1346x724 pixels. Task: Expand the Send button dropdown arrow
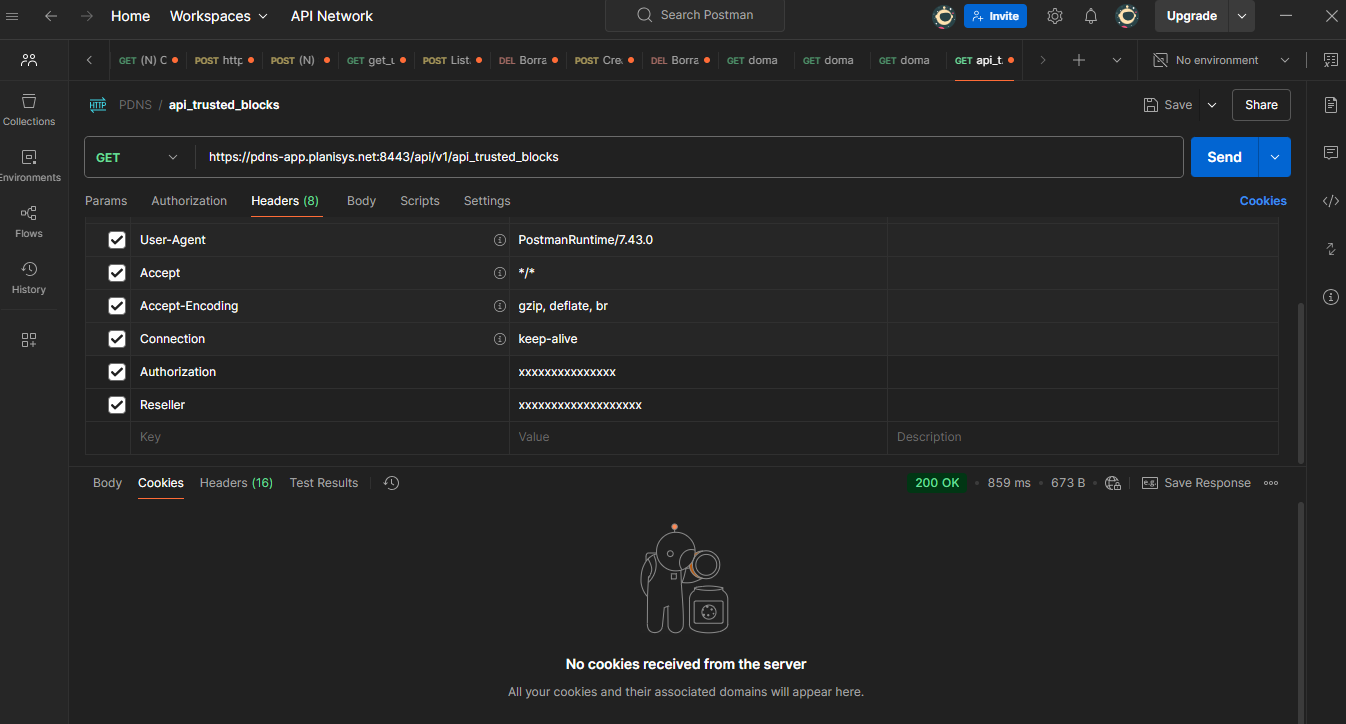(x=1274, y=157)
